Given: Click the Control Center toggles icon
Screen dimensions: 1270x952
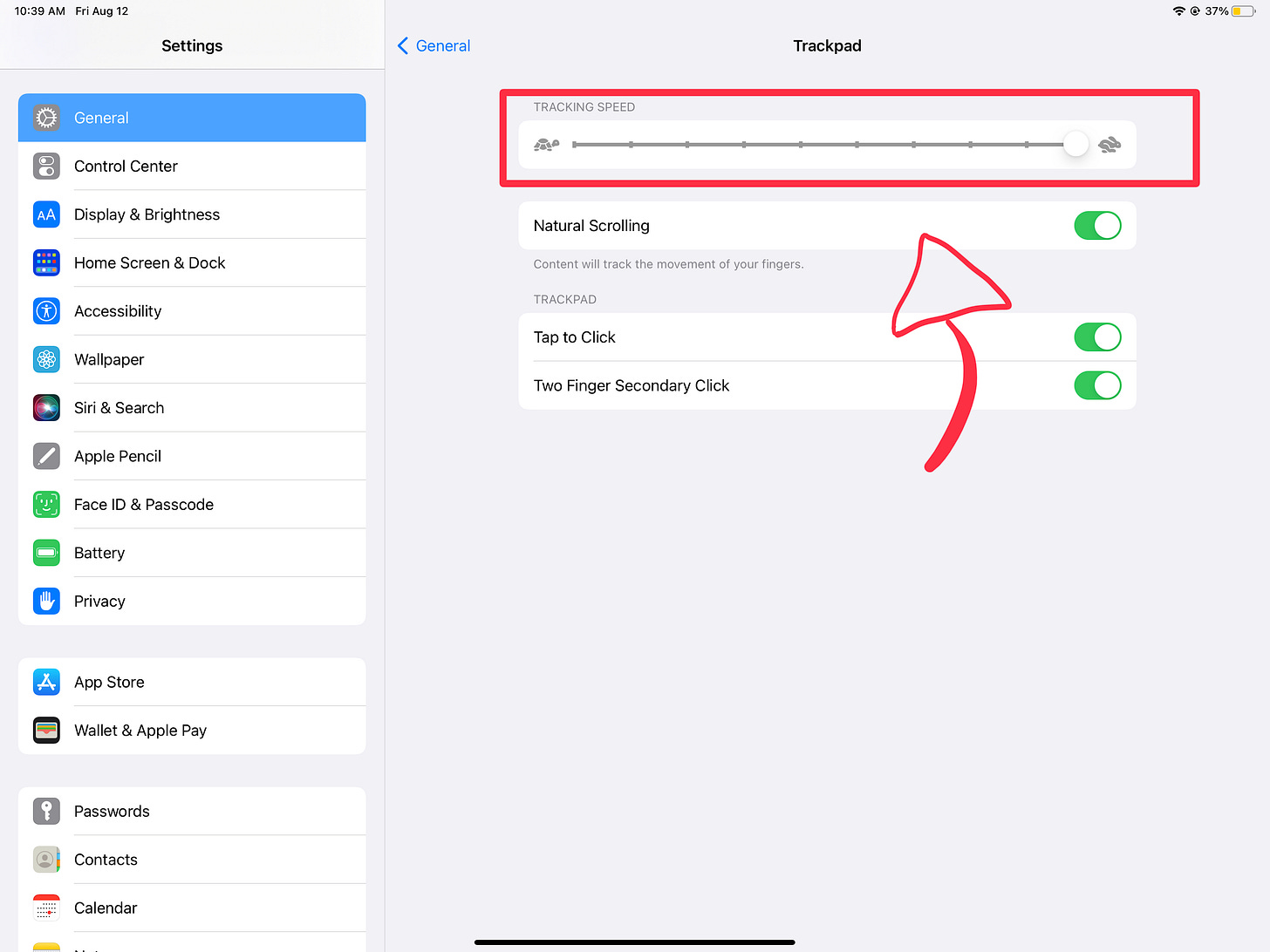Looking at the screenshot, I should 46,166.
